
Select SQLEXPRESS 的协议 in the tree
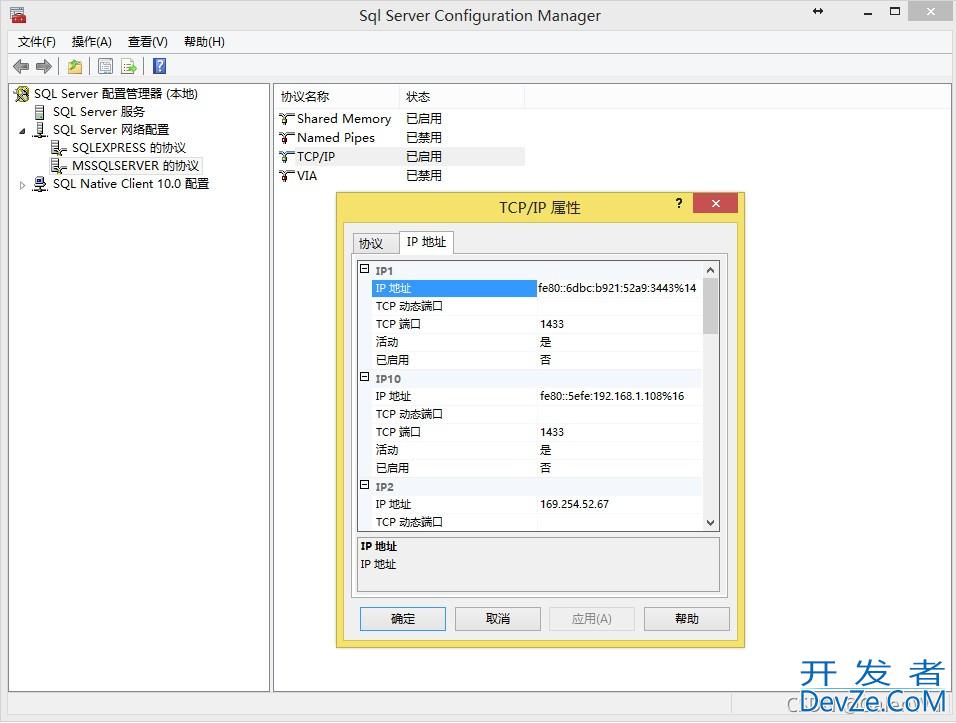point(129,148)
